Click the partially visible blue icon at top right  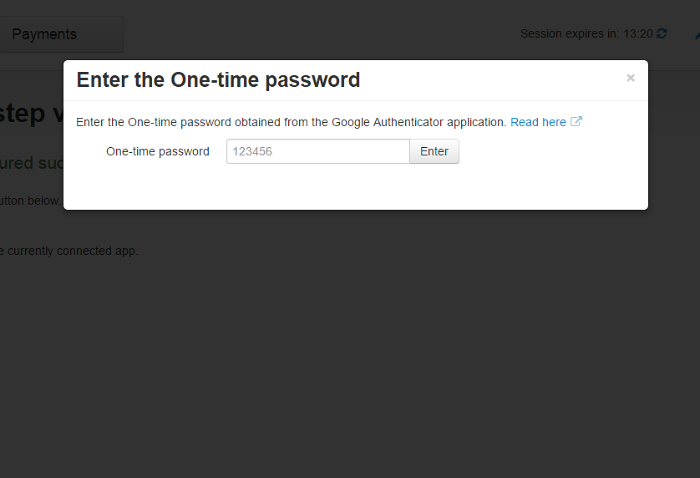[697, 34]
